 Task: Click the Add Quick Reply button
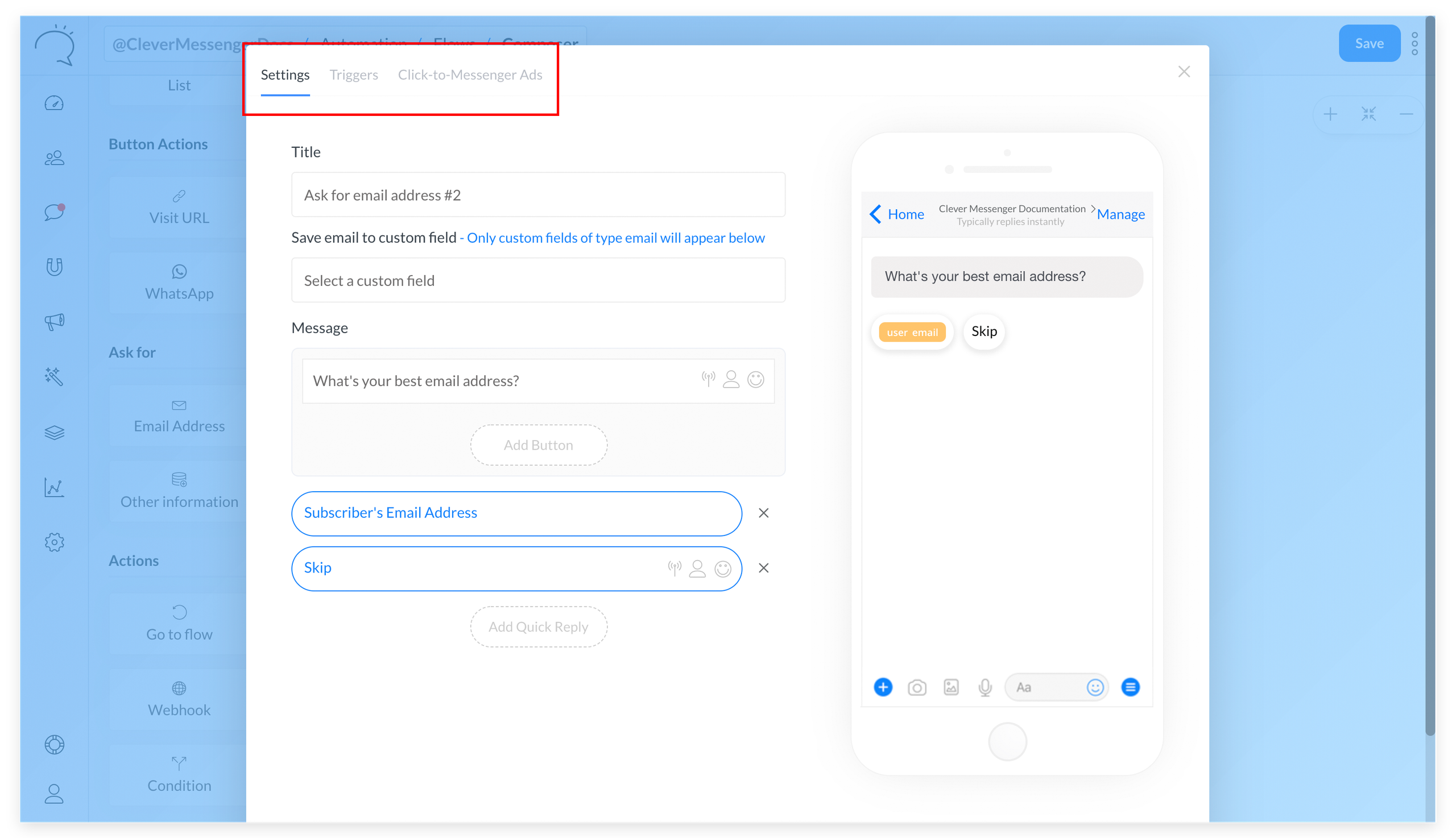pos(537,627)
